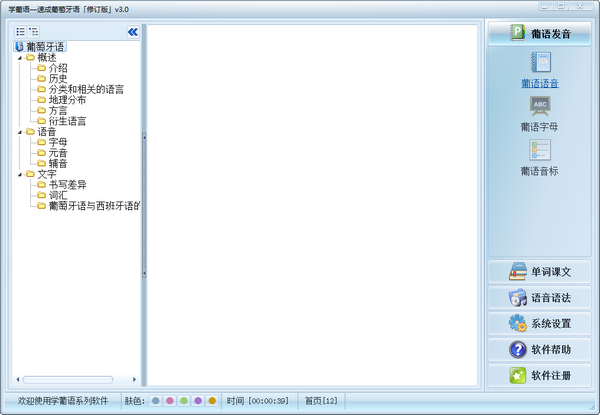Click the 葡萄牙语 root node icon
Image resolution: width=600 pixels, height=415 pixels.
pyautogui.click(x=19, y=47)
